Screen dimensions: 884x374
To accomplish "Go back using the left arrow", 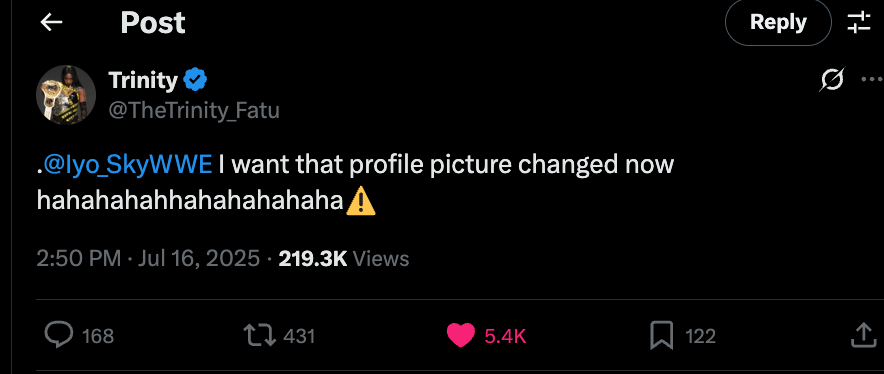I will 51,23.
